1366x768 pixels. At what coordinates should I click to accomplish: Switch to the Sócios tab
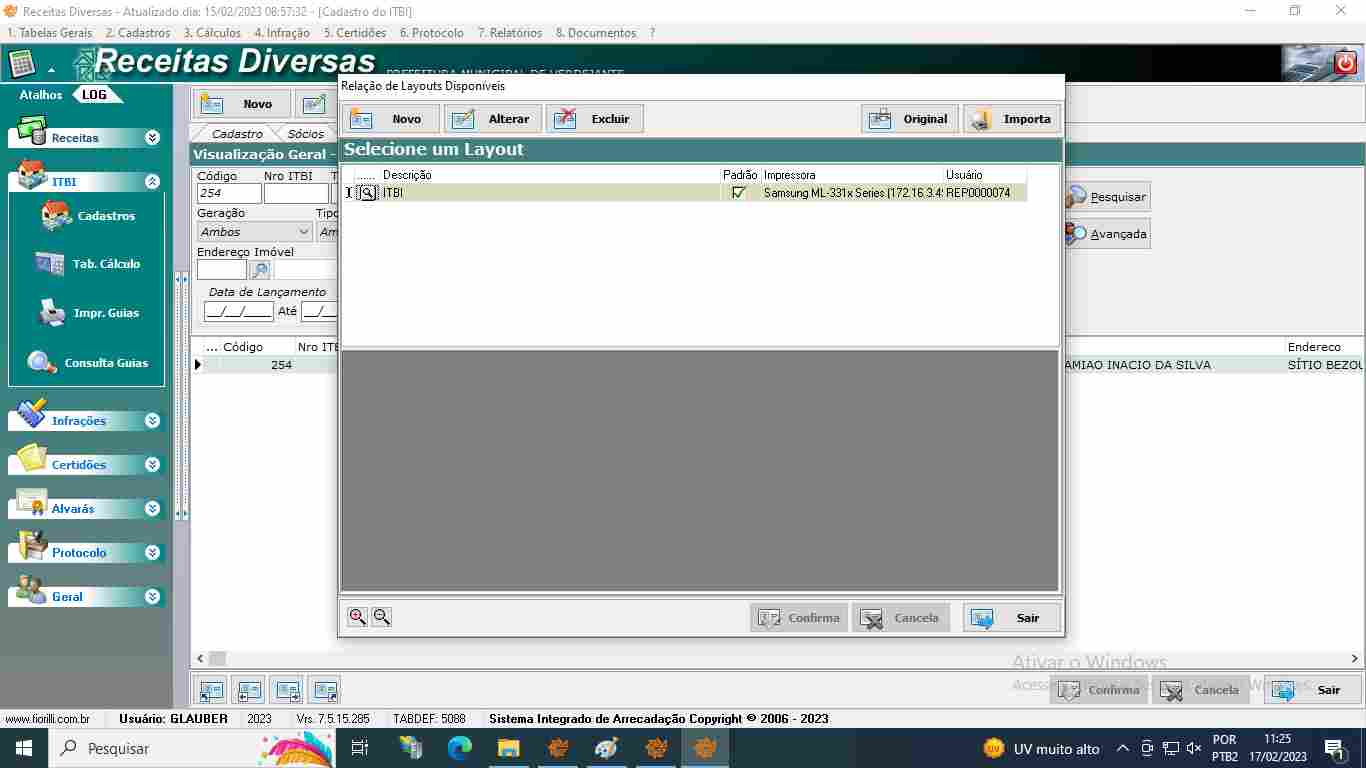305,134
